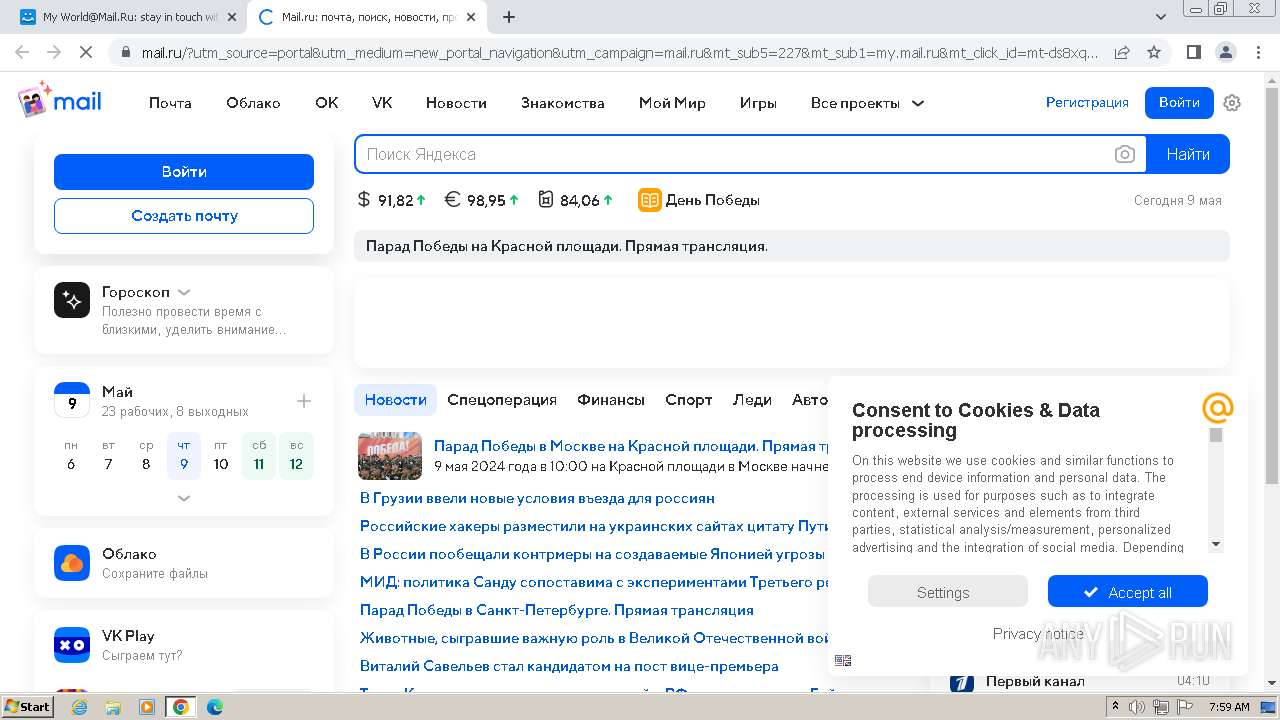Click the euro exchange rate 98,95
The image size is (1280, 720).
point(482,200)
